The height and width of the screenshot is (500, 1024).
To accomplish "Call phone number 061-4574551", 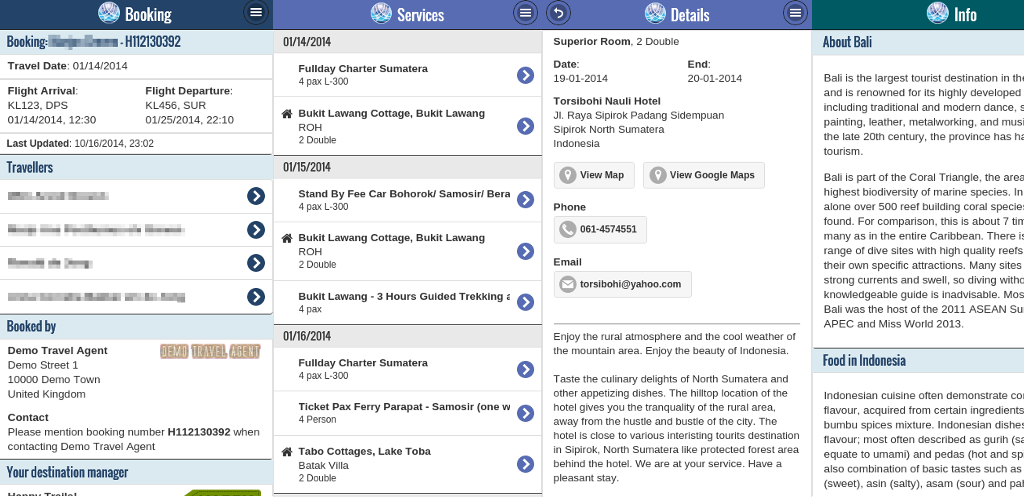I will click(x=600, y=229).
